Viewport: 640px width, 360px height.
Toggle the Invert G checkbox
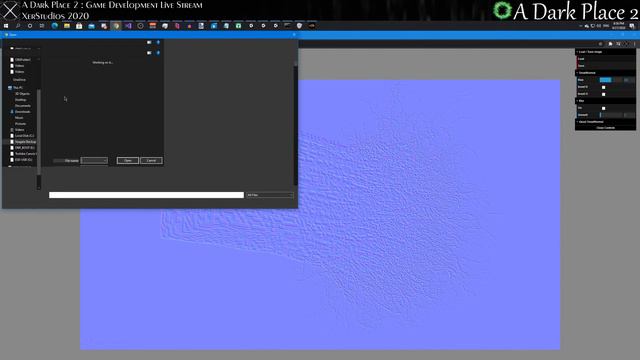coord(603,94)
